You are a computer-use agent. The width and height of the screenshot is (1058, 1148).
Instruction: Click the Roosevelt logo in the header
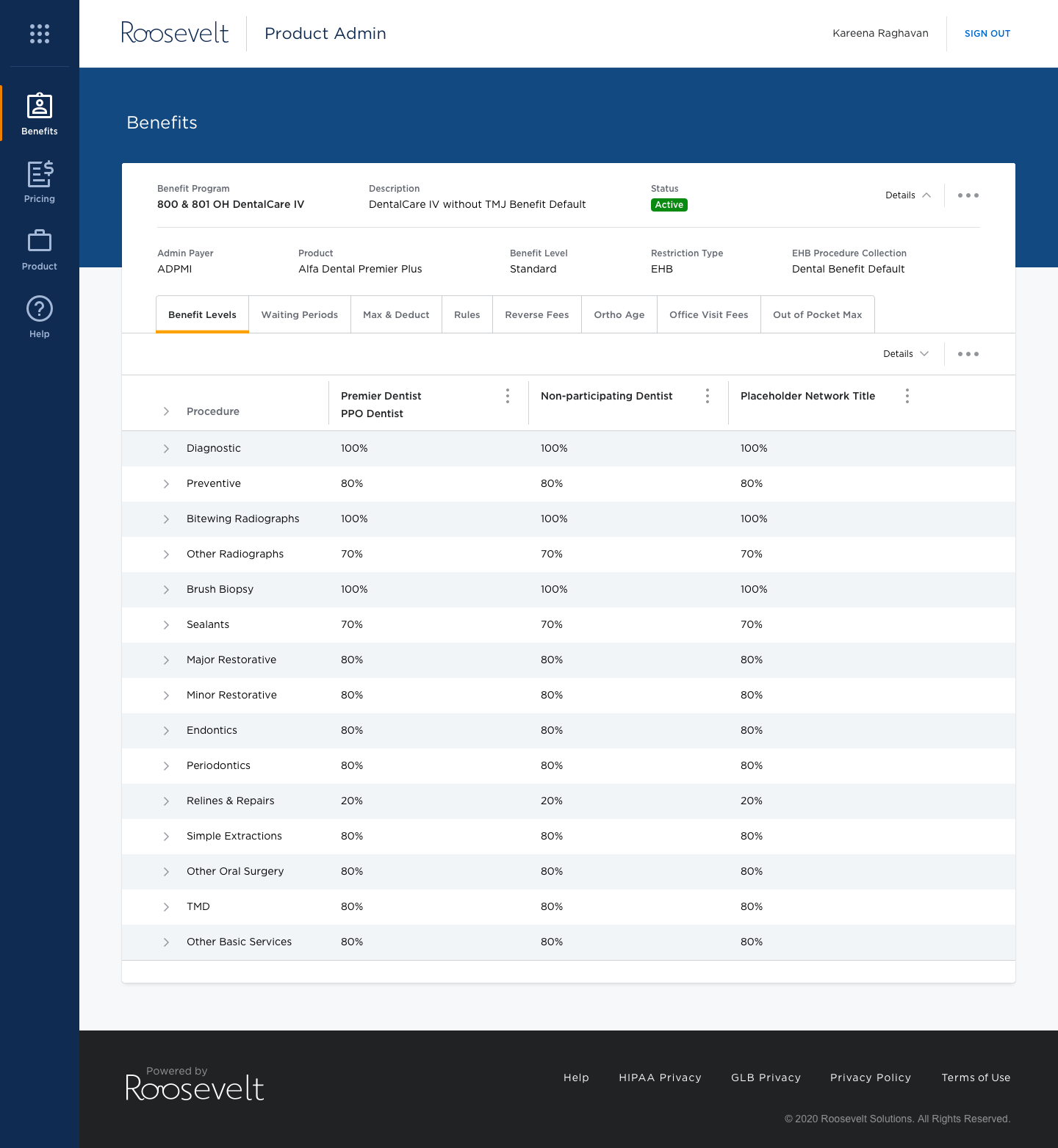pyautogui.click(x=175, y=33)
